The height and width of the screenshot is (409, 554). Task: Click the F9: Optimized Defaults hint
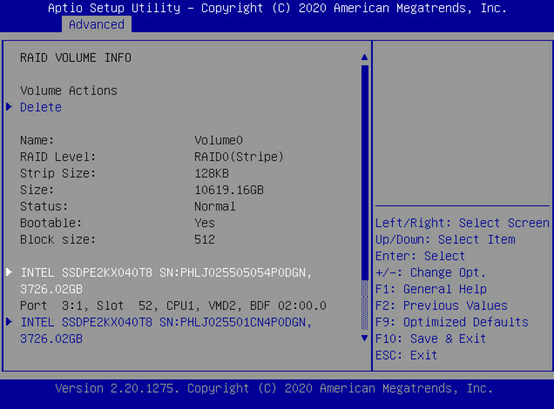point(452,322)
